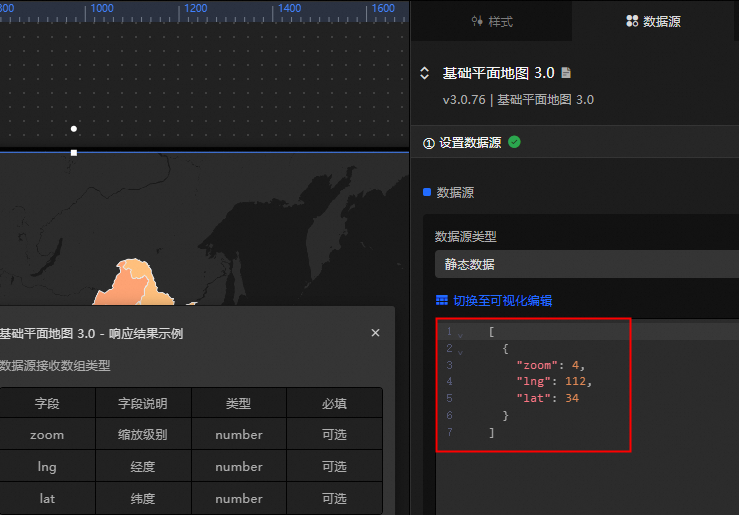Click the 1000 mark on the ruler
Image resolution: width=739 pixels, height=515 pixels.
coord(101,8)
